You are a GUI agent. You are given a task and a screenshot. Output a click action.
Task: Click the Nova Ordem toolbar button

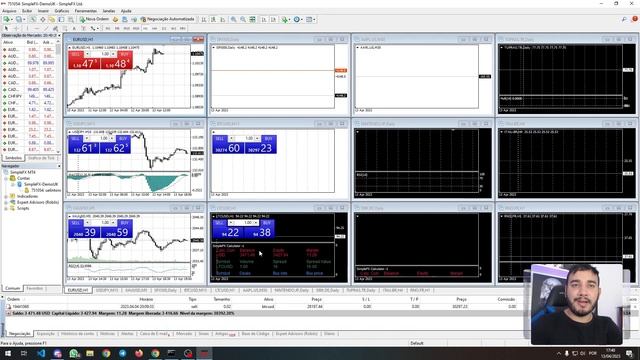(94, 19)
